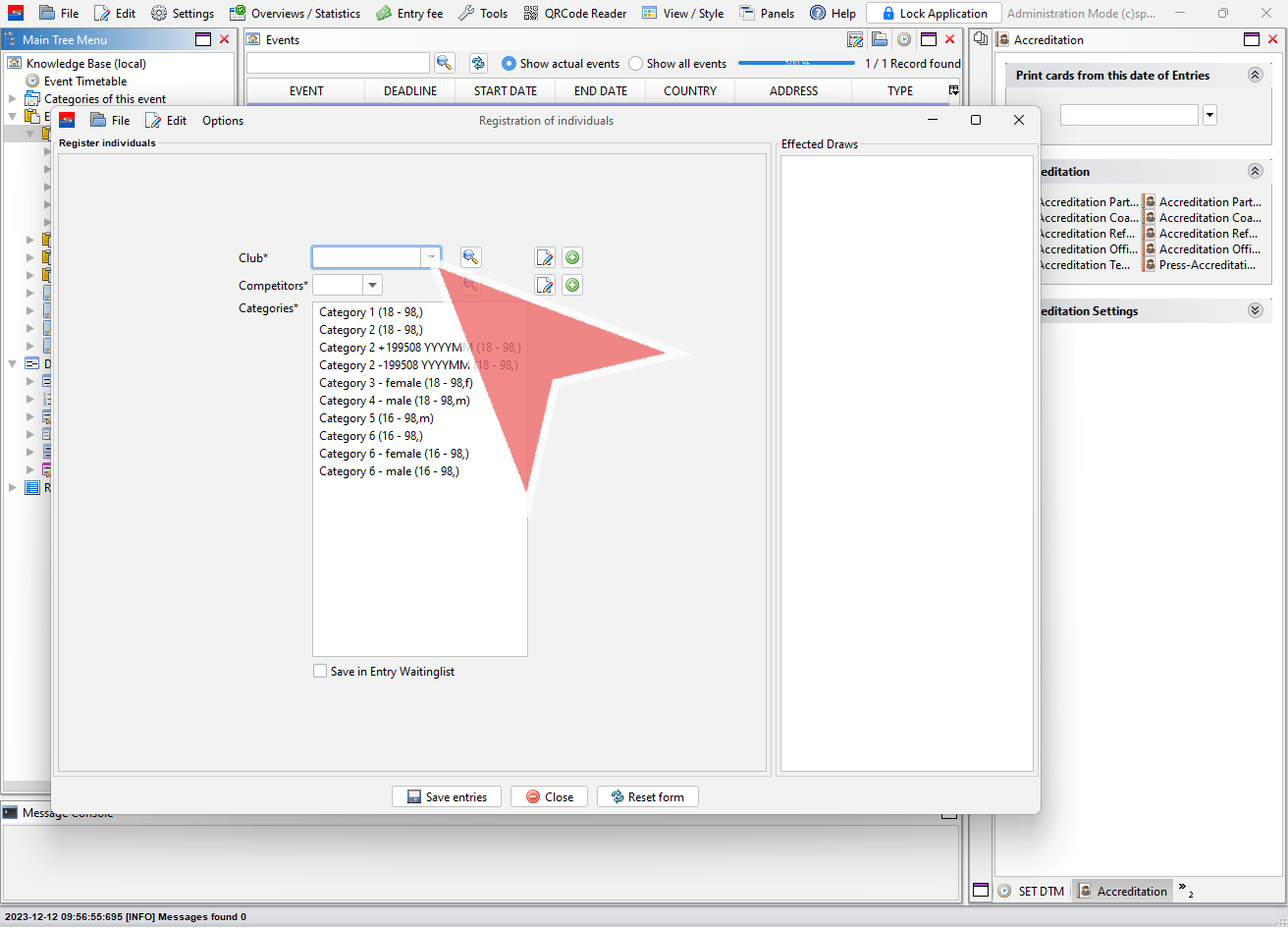
Task: Click the refresh icon in Events panel
Action: 478,63
